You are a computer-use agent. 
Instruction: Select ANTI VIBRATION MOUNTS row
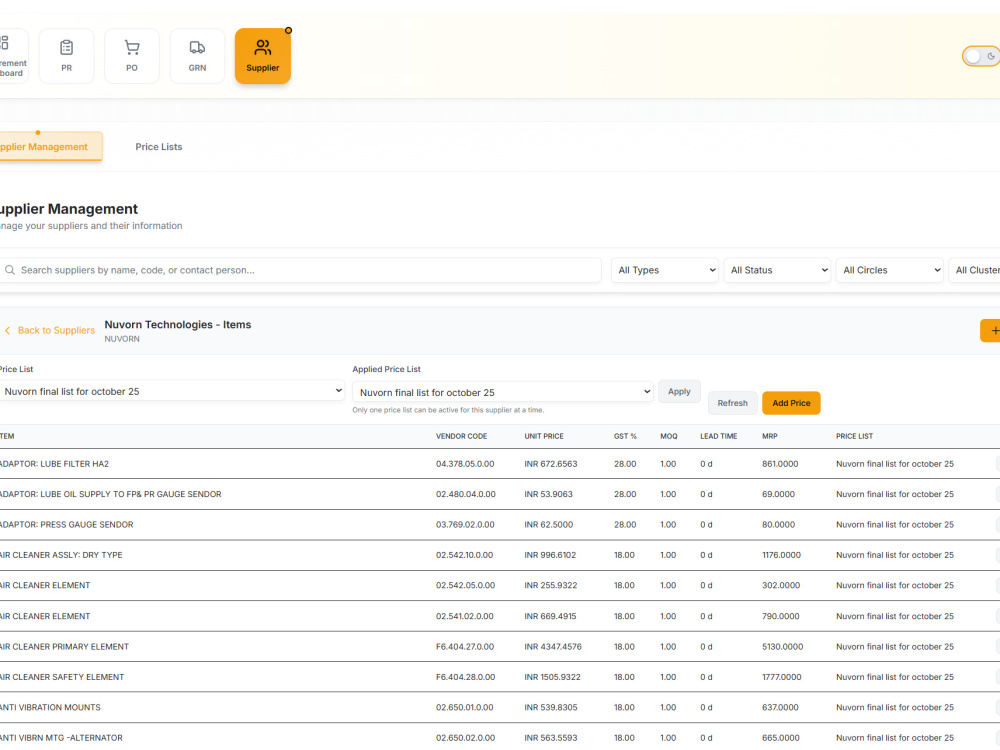500,707
